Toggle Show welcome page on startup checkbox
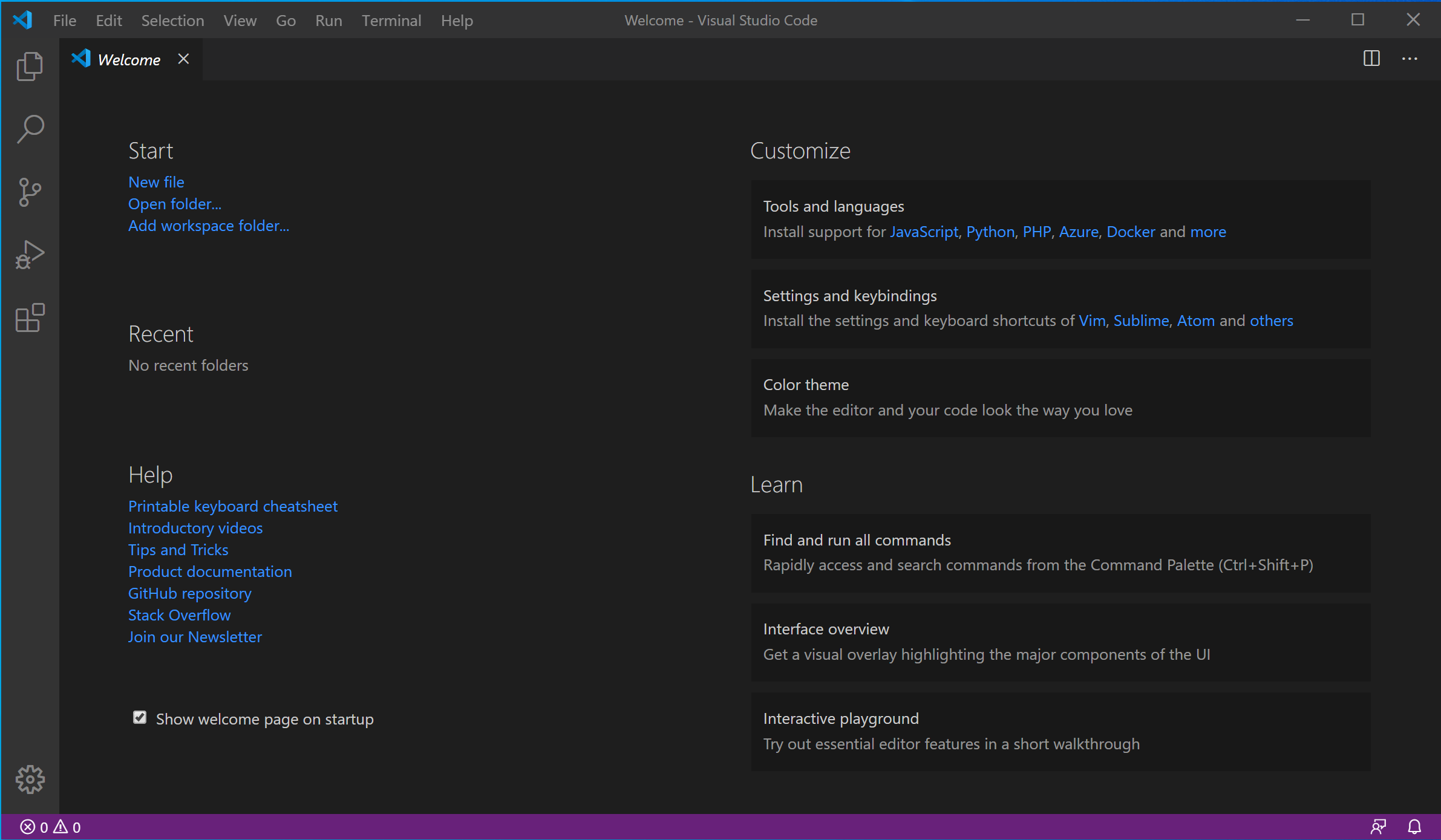 (x=140, y=717)
